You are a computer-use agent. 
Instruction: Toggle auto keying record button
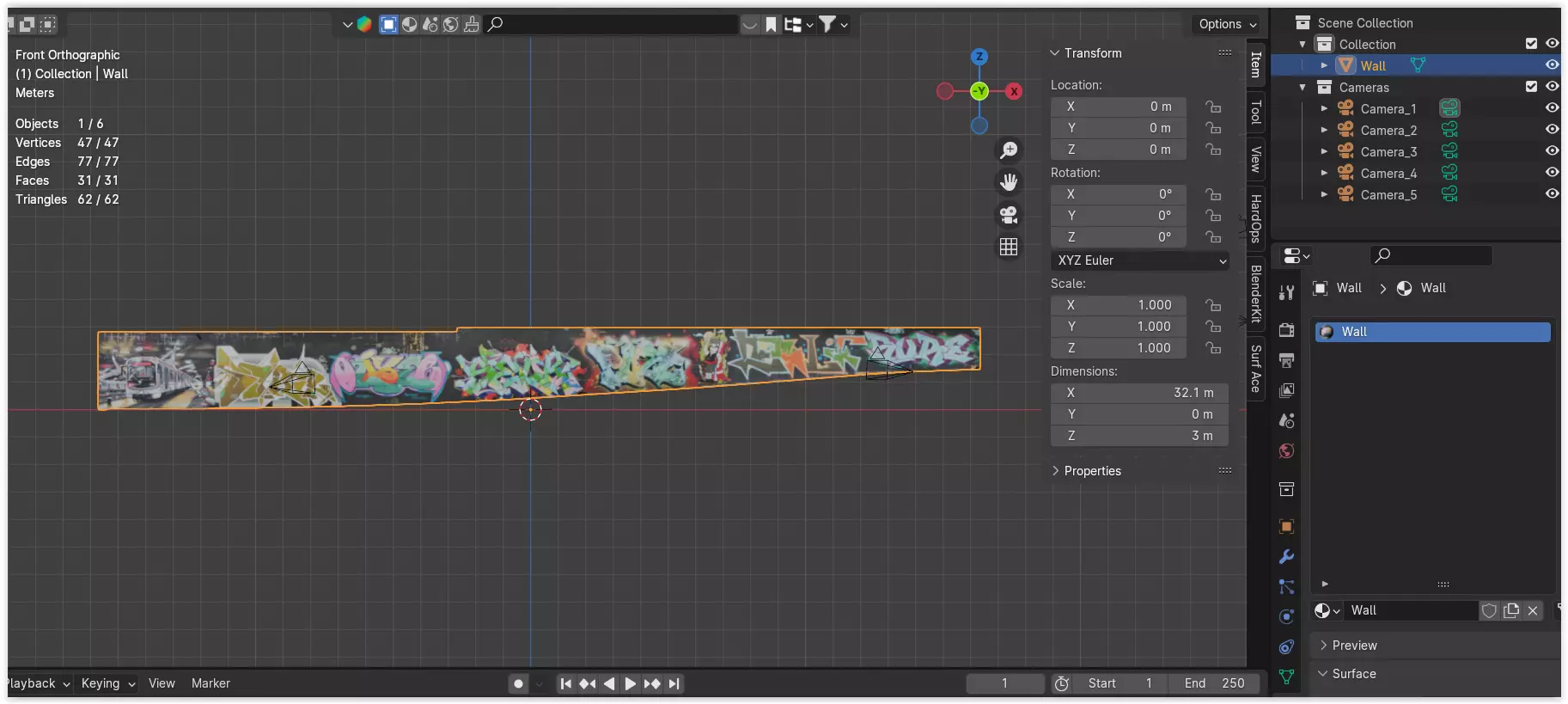click(518, 684)
